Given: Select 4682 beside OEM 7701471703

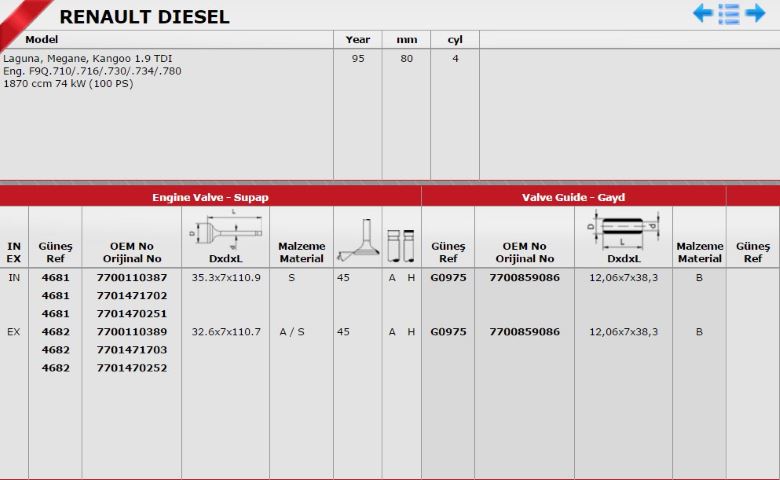Looking at the screenshot, I should pyautogui.click(x=55, y=350).
